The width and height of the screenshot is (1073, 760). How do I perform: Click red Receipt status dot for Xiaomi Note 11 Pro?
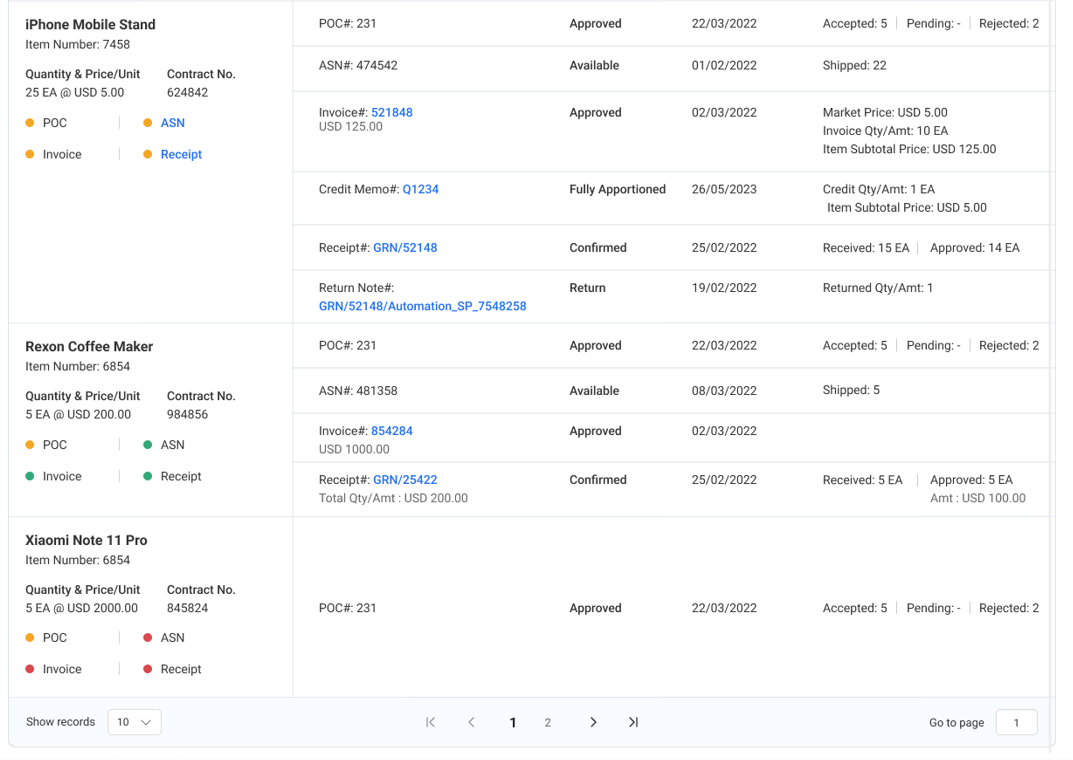147,670
